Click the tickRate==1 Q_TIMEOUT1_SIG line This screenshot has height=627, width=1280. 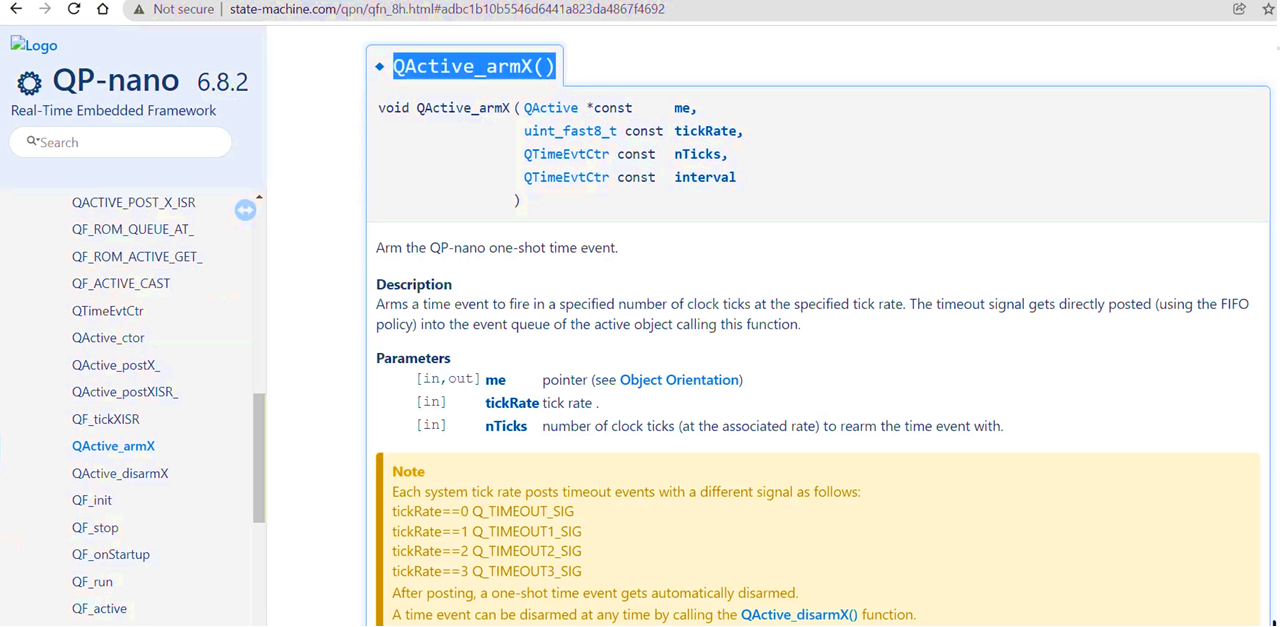pyautogui.click(x=487, y=532)
